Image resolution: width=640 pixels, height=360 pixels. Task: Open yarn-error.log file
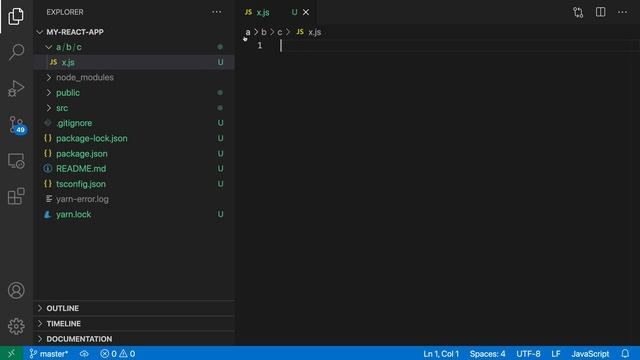point(134,199)
